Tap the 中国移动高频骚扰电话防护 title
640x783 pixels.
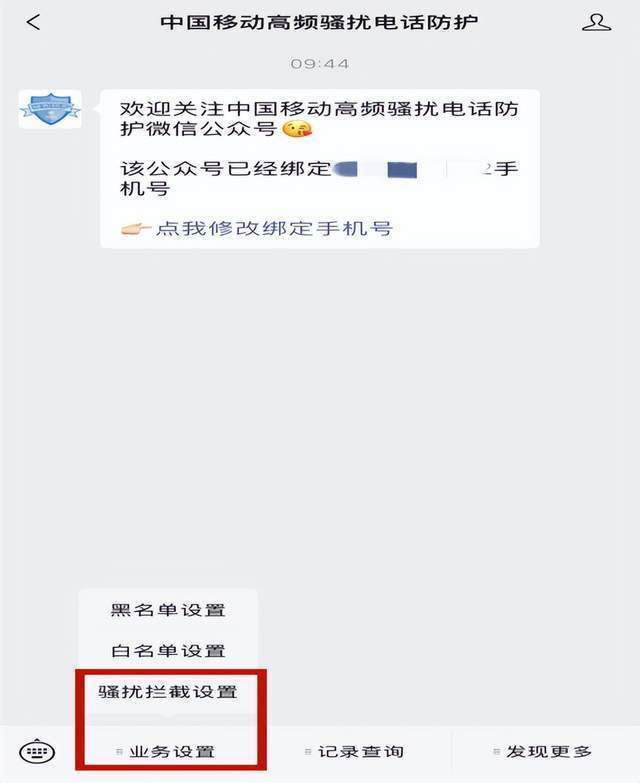point(319,22)
